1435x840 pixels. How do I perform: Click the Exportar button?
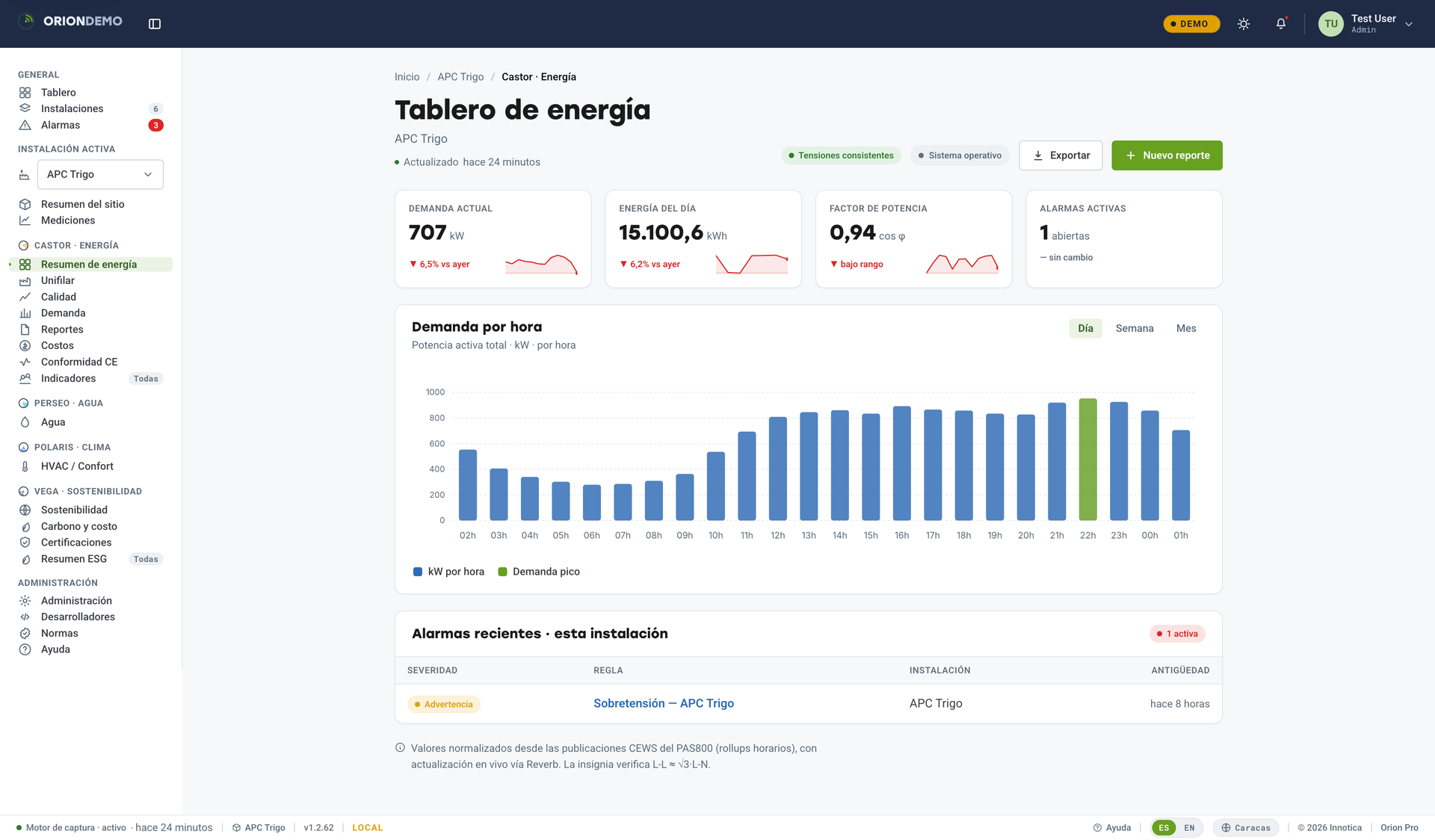coord(1061,155)
